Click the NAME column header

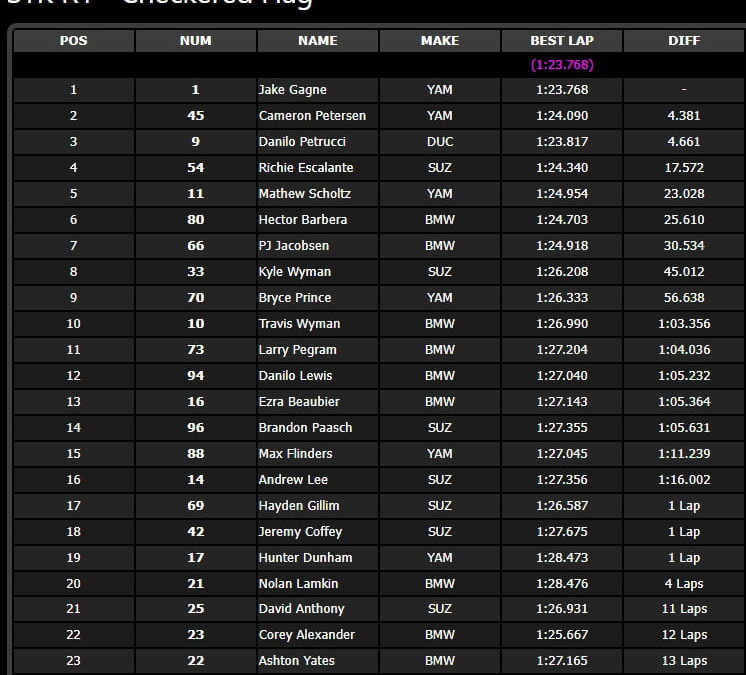[x=317, y=41]
